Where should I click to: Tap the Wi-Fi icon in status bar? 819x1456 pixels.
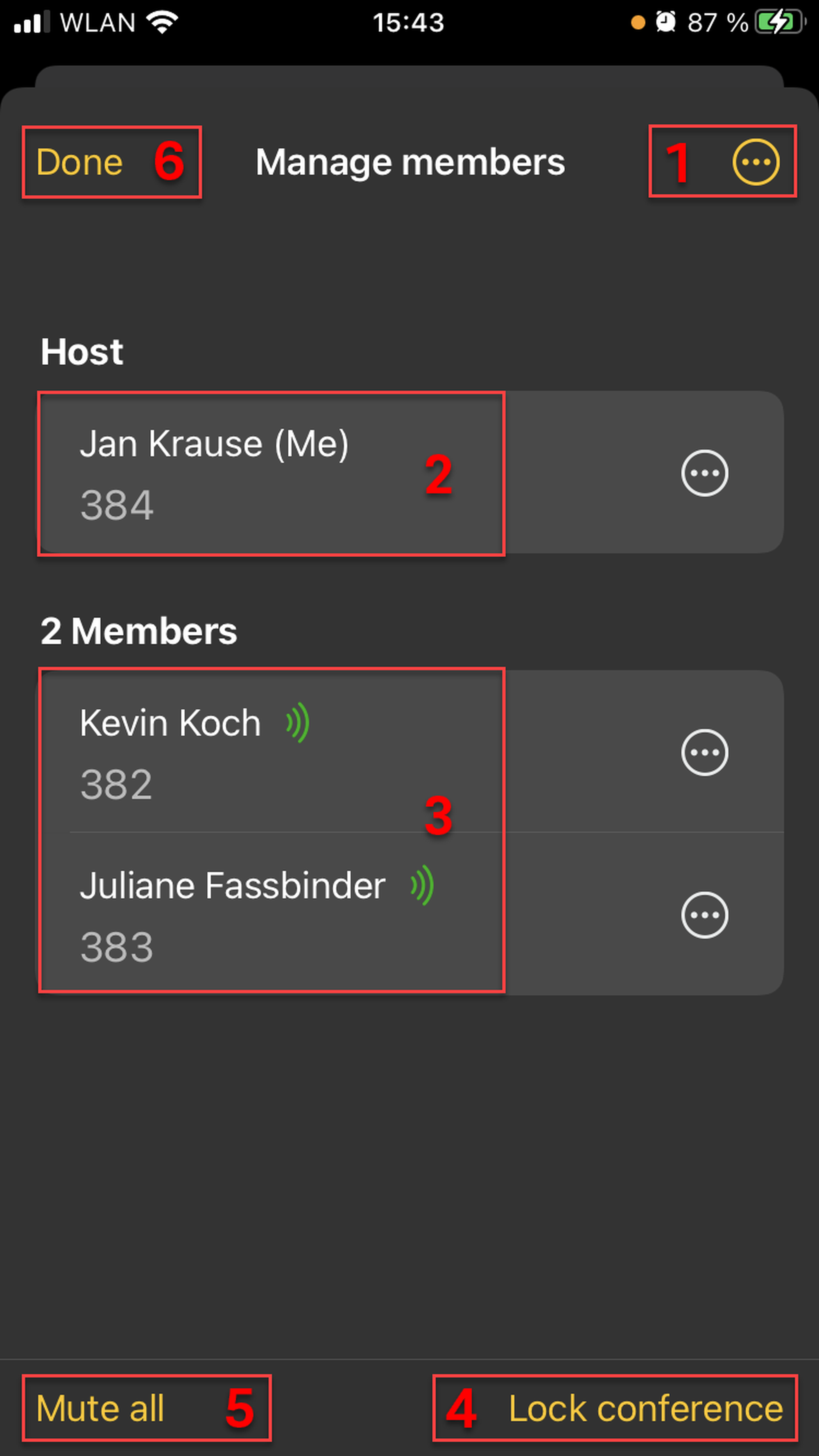[x=162, y=23]
